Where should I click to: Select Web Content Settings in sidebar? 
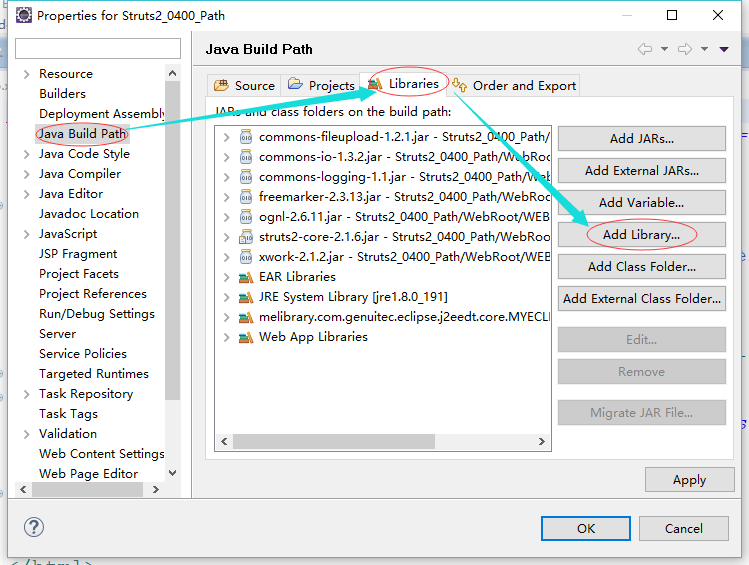[x=102, y=454]
